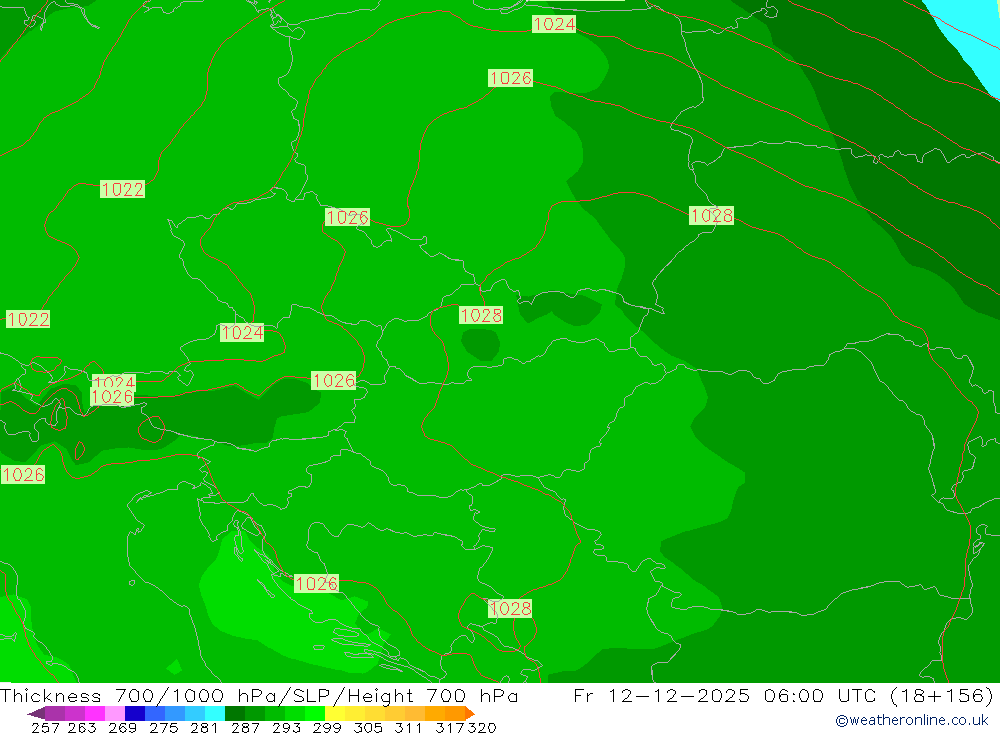
Task: Click legend value 263
Action: [82, 727]
